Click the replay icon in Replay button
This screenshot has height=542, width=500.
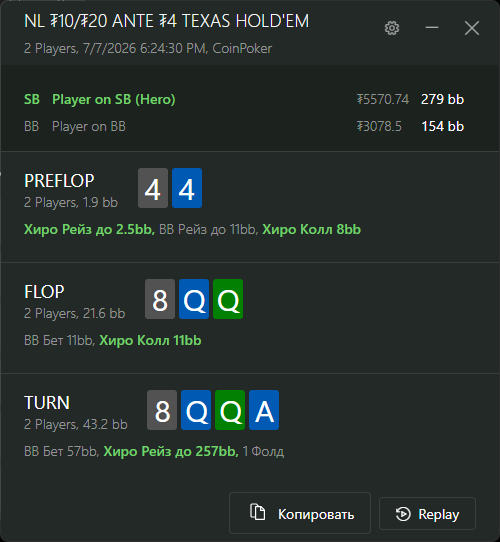point(403,514)
